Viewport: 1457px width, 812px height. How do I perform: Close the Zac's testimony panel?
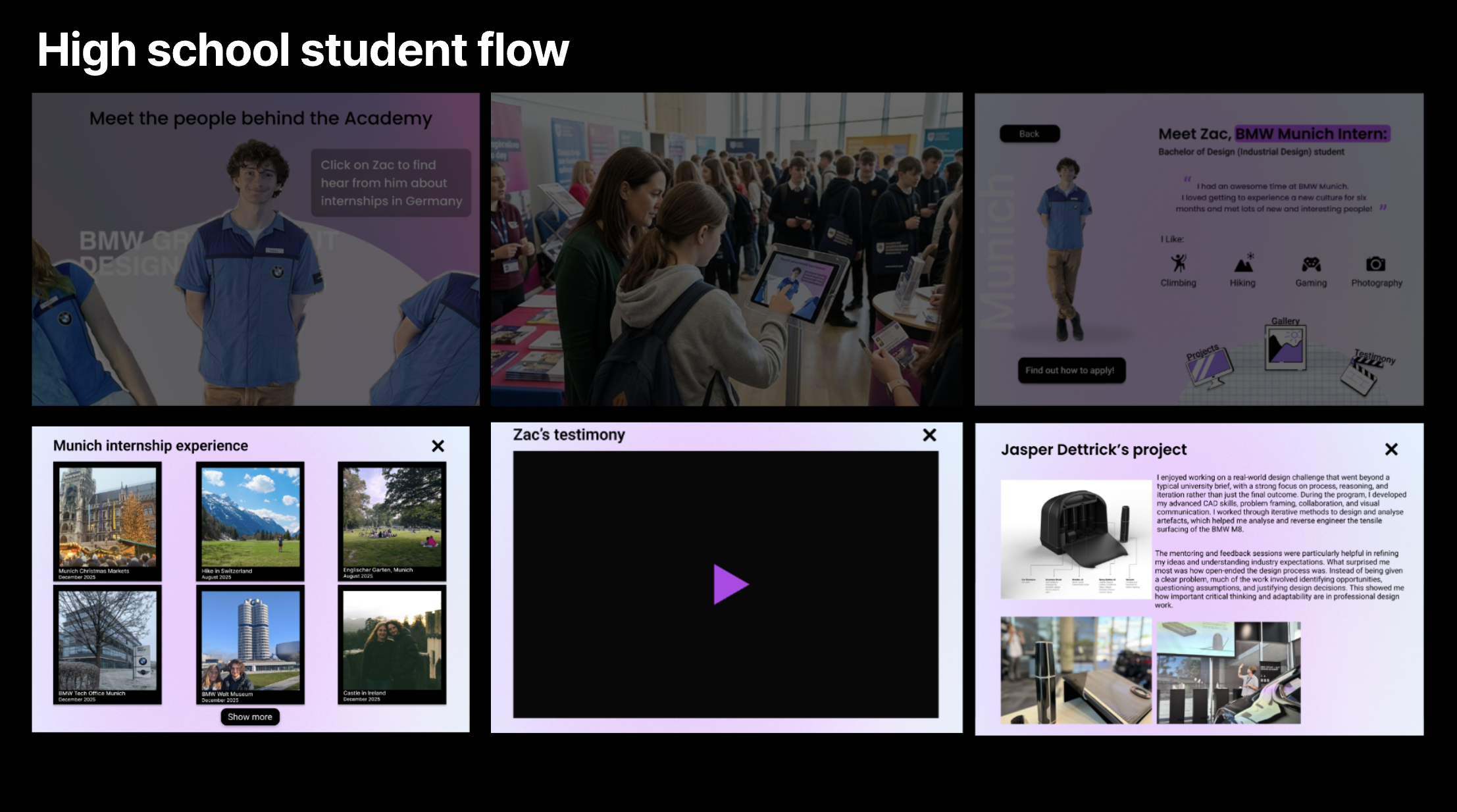tap(929, 435)
